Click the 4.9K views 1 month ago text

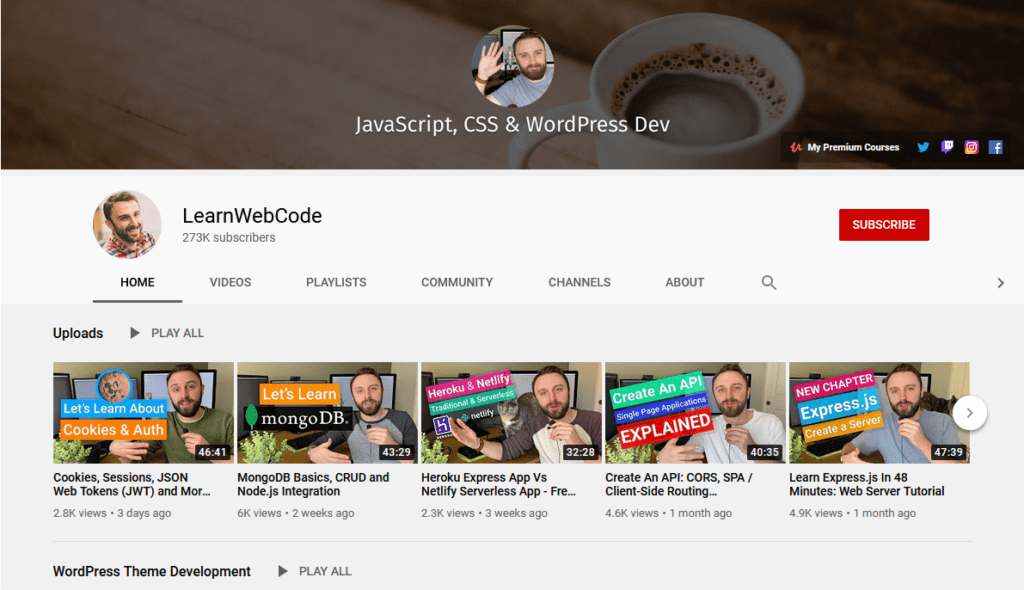tap(852, 513)
